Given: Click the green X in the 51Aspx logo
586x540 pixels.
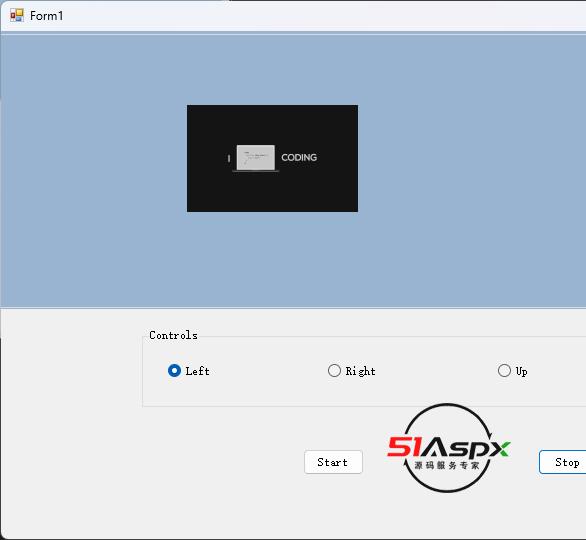Looking at the screenshot, I should (x=499, y=448).
